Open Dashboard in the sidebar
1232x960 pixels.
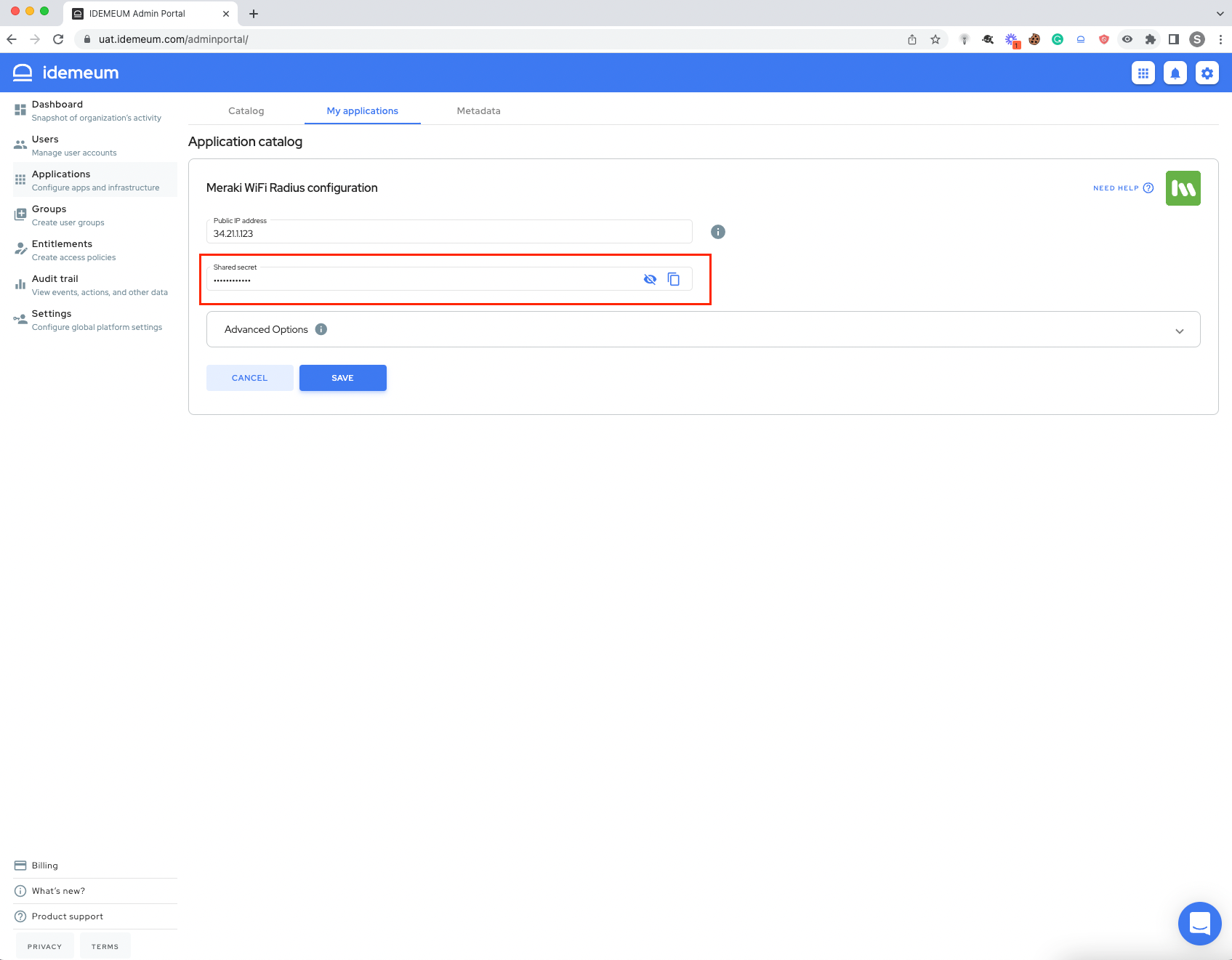point(95,110)
